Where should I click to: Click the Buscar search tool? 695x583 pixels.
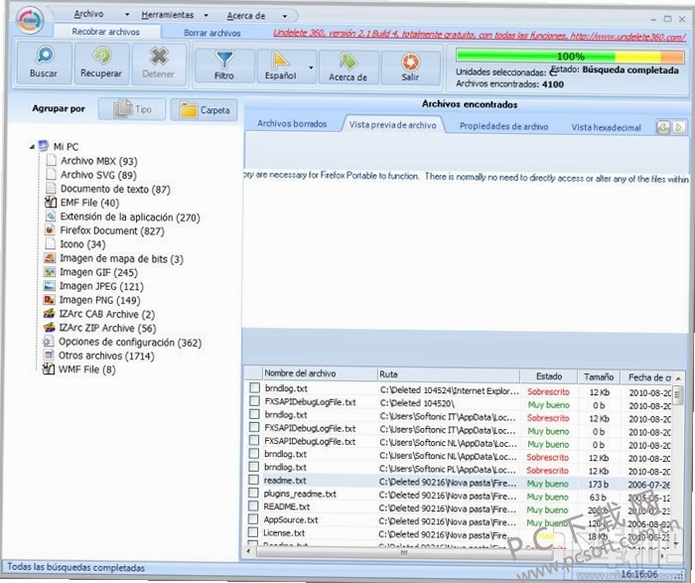44,63
